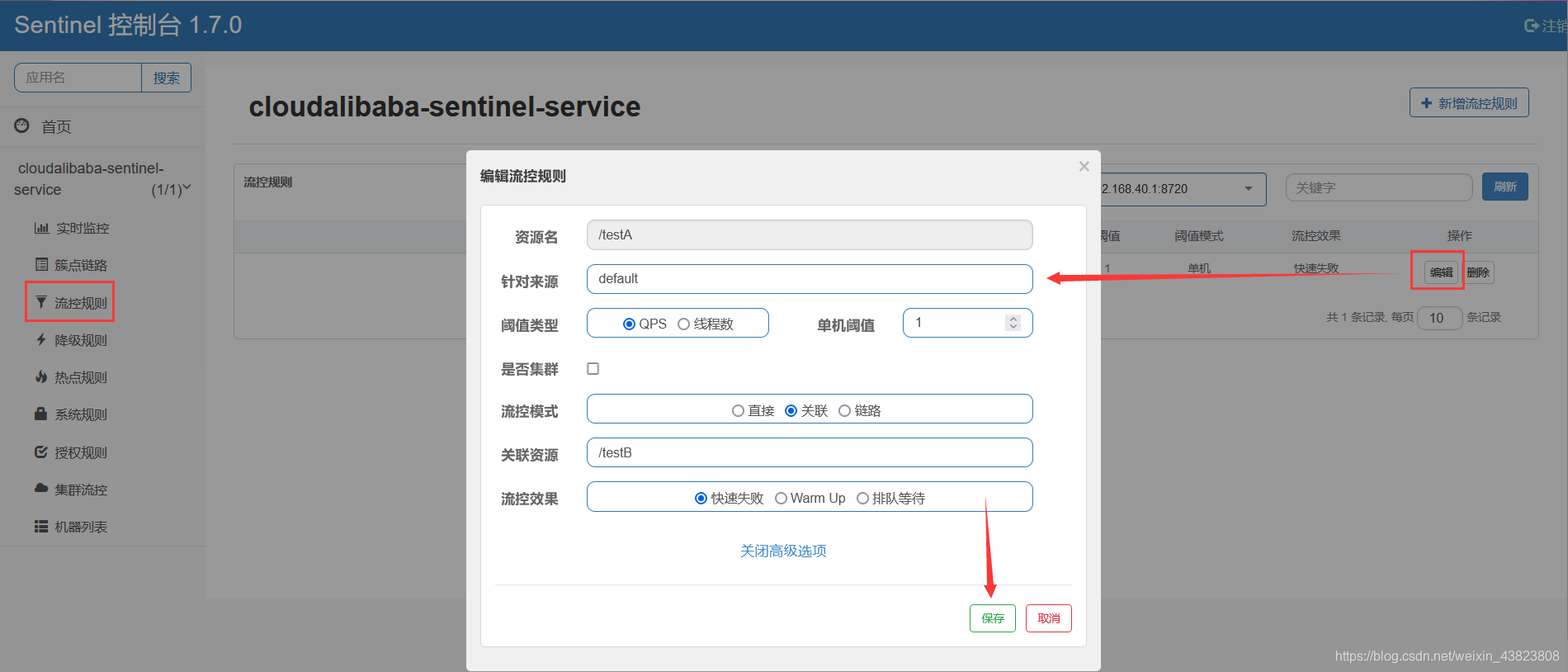Click the plus icon on 新增流控规则
The image size is (1568, 672).
pos(1426,103)
